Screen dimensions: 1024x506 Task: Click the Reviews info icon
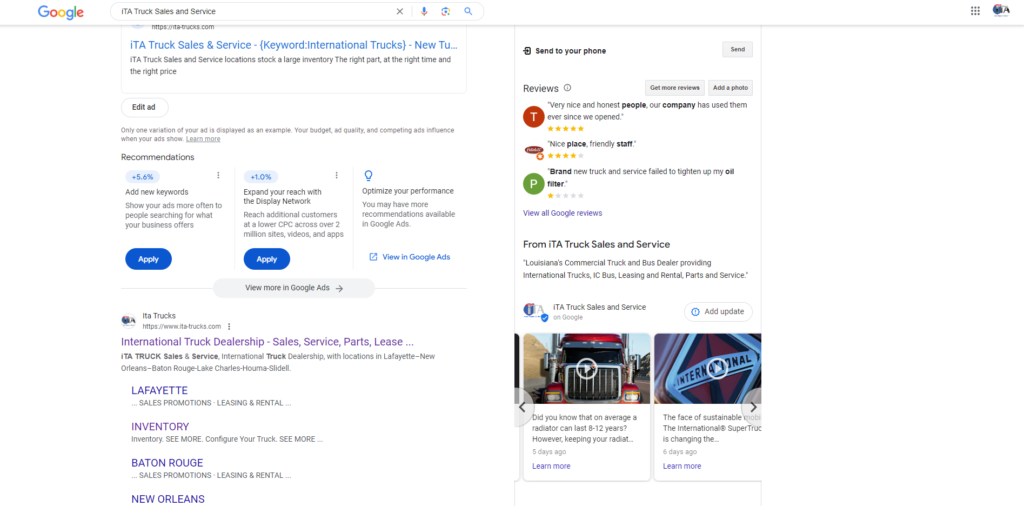click(568, 87)
